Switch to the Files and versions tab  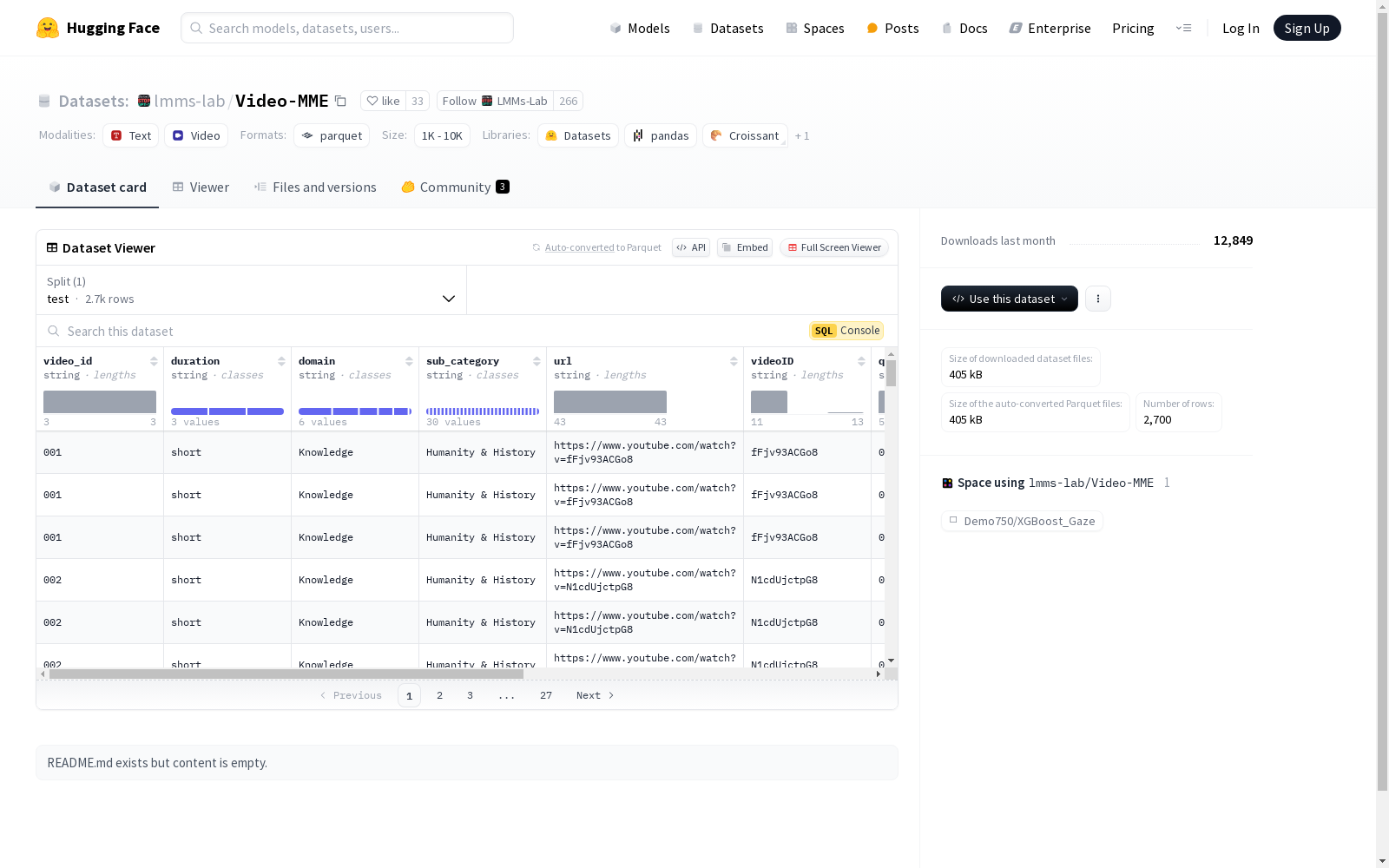(315, 187)
